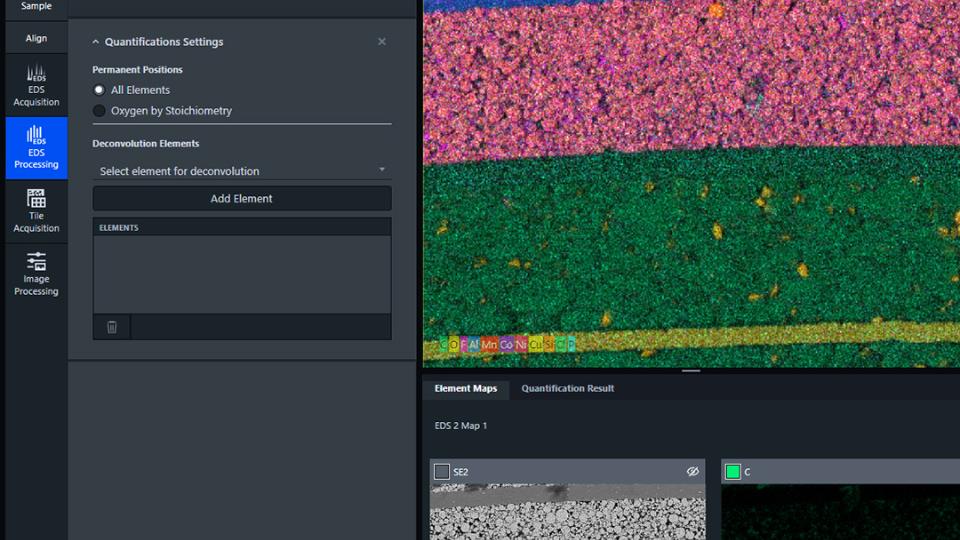The width and height of the screenshot is (960, 540).
Task: Click the Mn tag in map legend
Action: [489, 344]
